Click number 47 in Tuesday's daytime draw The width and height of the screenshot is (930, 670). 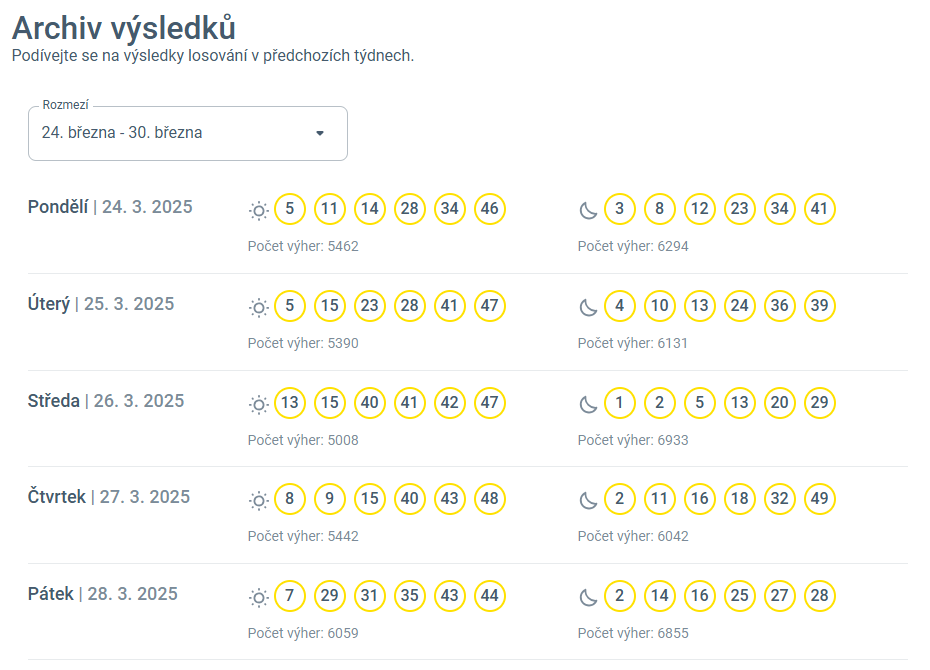click(489, 306)
